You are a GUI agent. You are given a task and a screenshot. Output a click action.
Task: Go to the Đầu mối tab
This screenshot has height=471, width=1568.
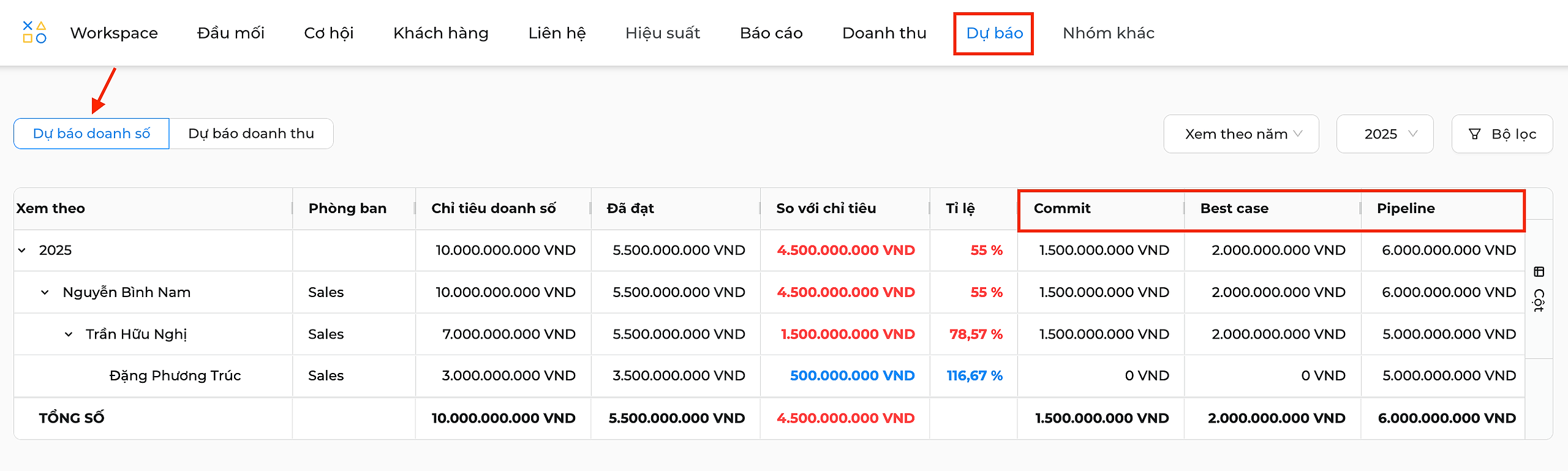click(x=231, y=33)
